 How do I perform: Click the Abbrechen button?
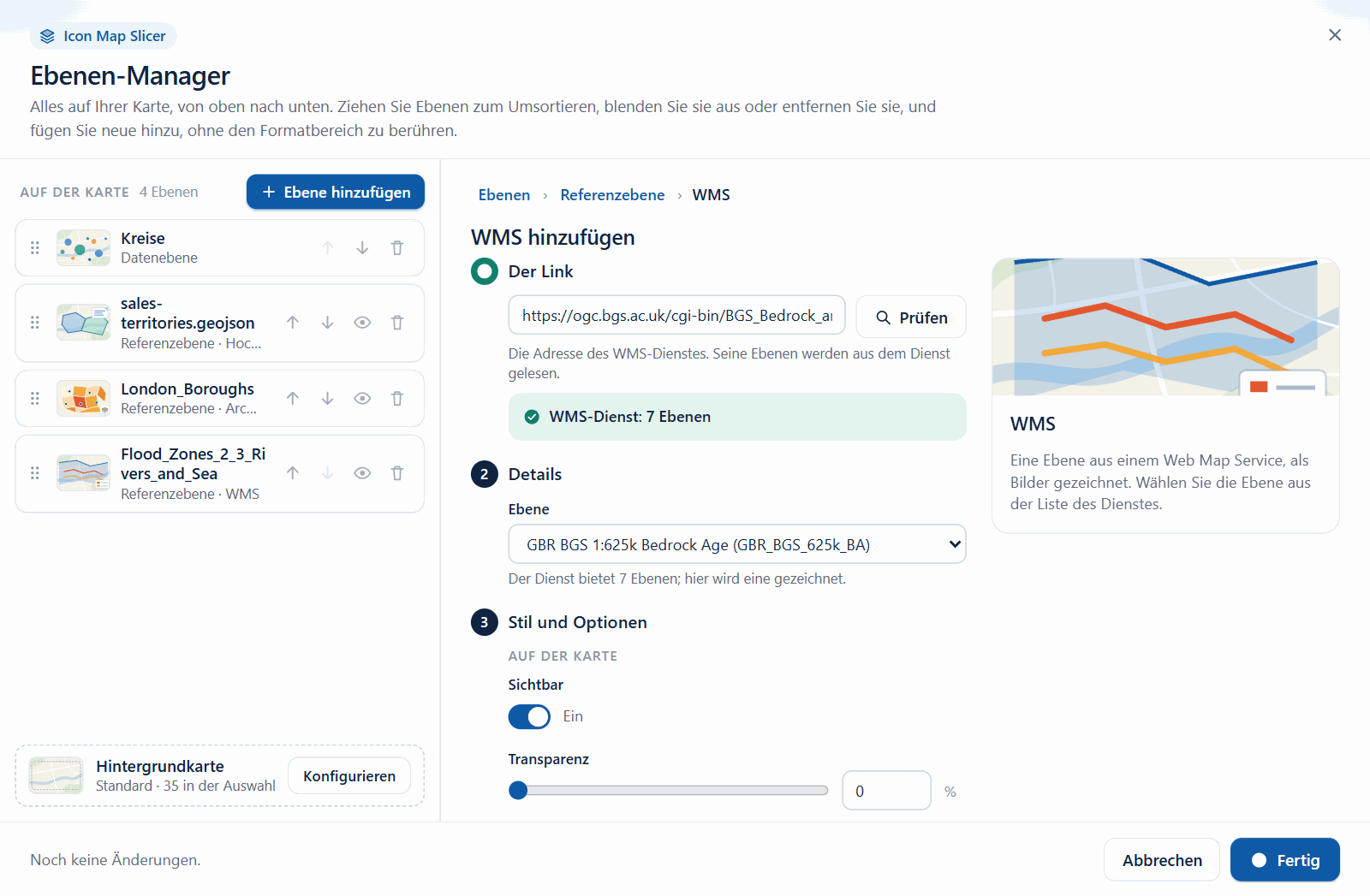[1162, 860]
